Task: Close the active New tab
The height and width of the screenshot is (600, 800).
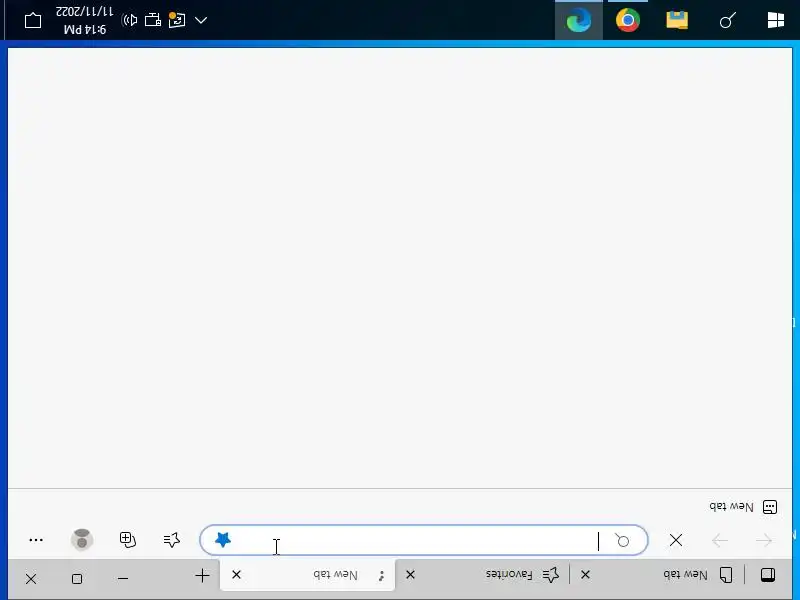Action: (236, 575)
